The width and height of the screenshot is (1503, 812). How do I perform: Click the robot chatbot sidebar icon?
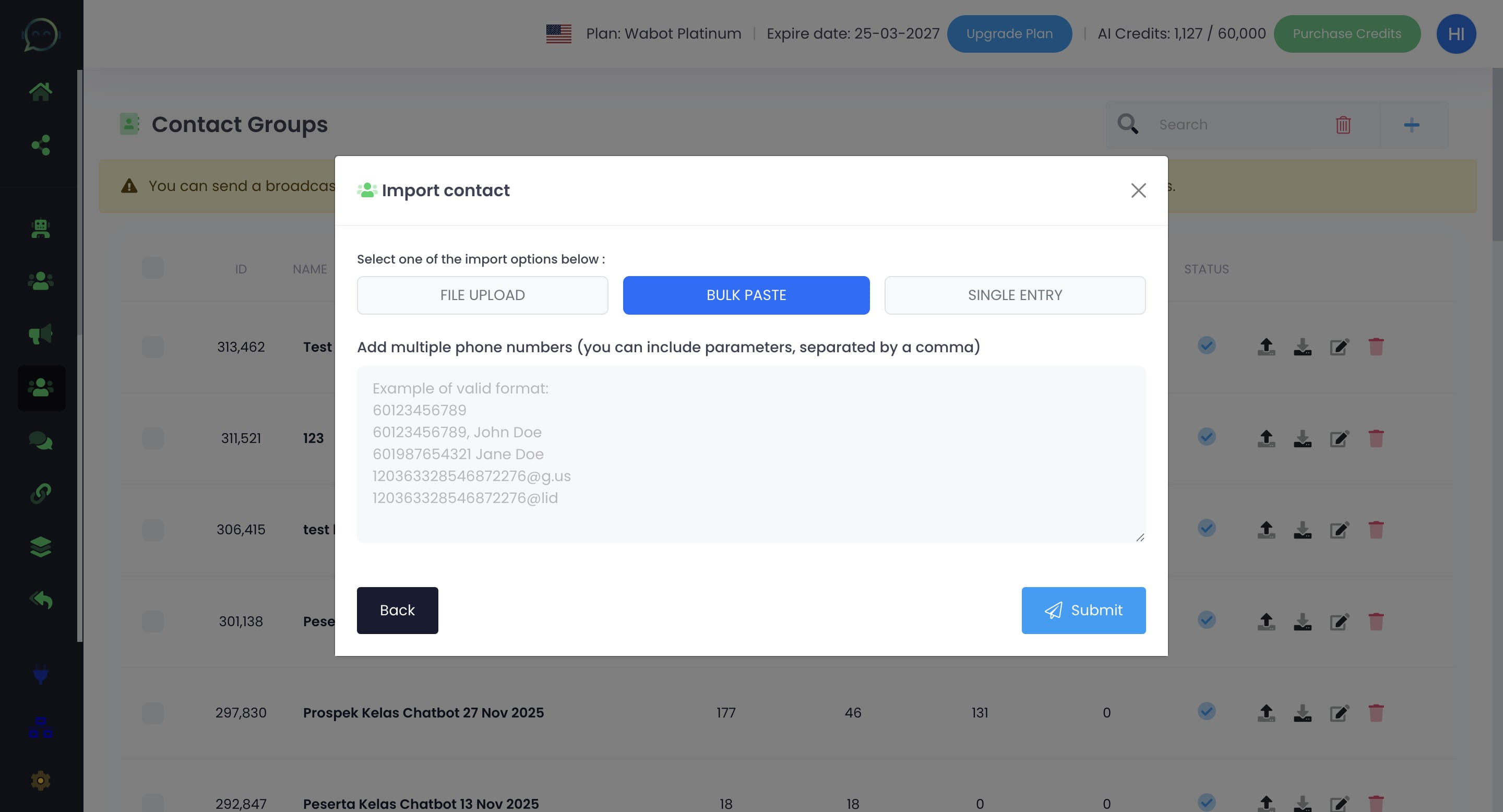pos(40,228)
